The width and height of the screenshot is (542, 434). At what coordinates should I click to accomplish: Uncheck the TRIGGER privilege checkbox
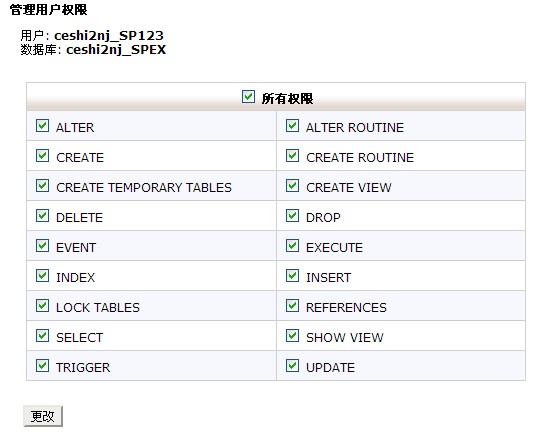click(43, 366)
